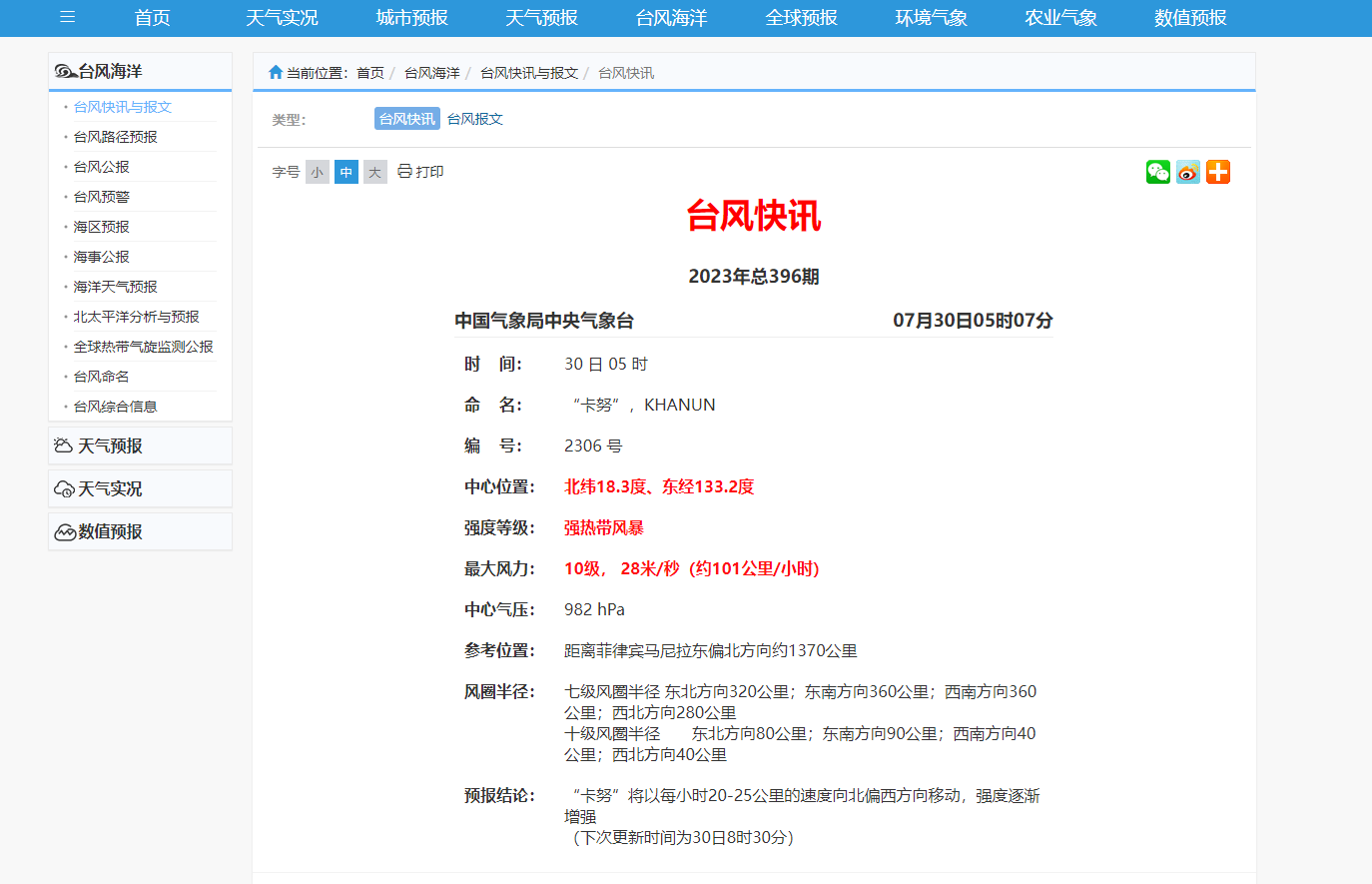Set font size to small (小)
The image size is (1372, 884).
click(x=317, y=172)
